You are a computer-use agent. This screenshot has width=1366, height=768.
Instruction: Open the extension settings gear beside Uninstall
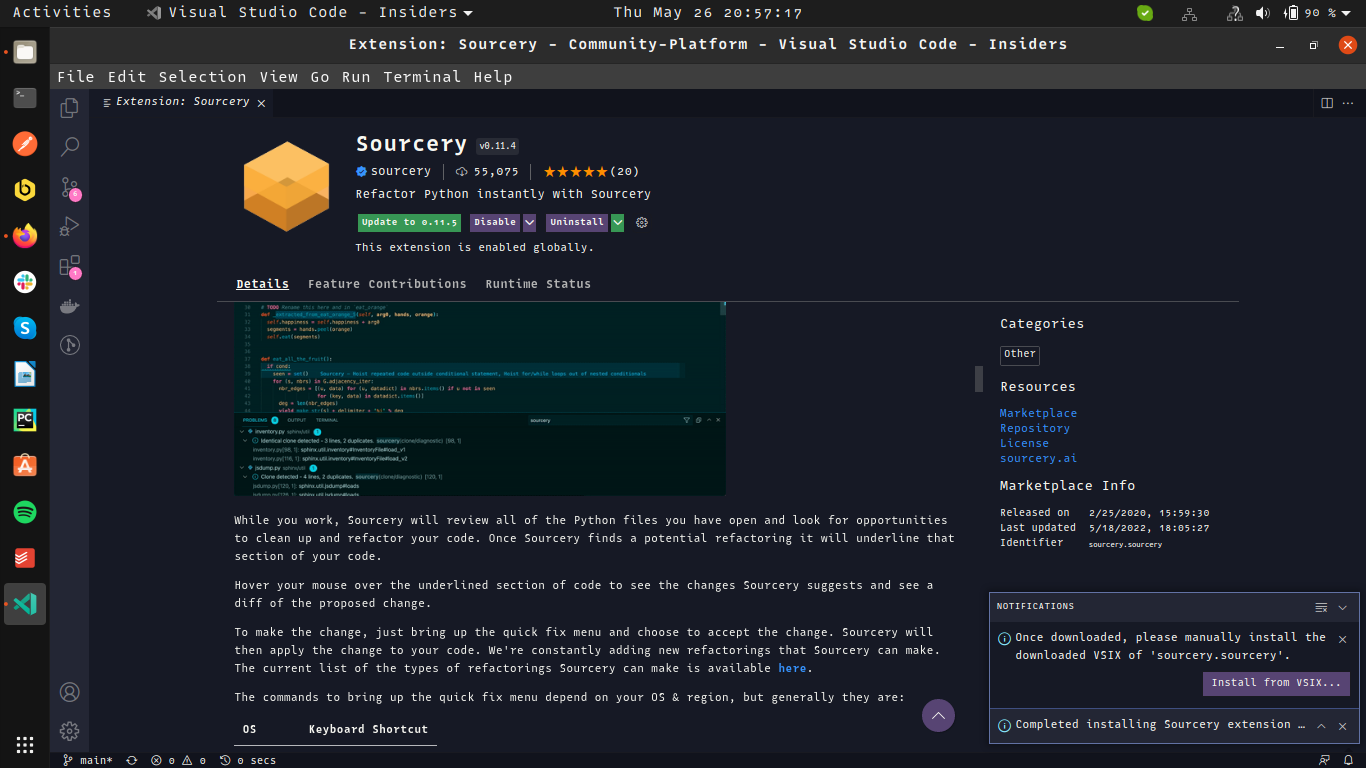click(x=641, y=222)
